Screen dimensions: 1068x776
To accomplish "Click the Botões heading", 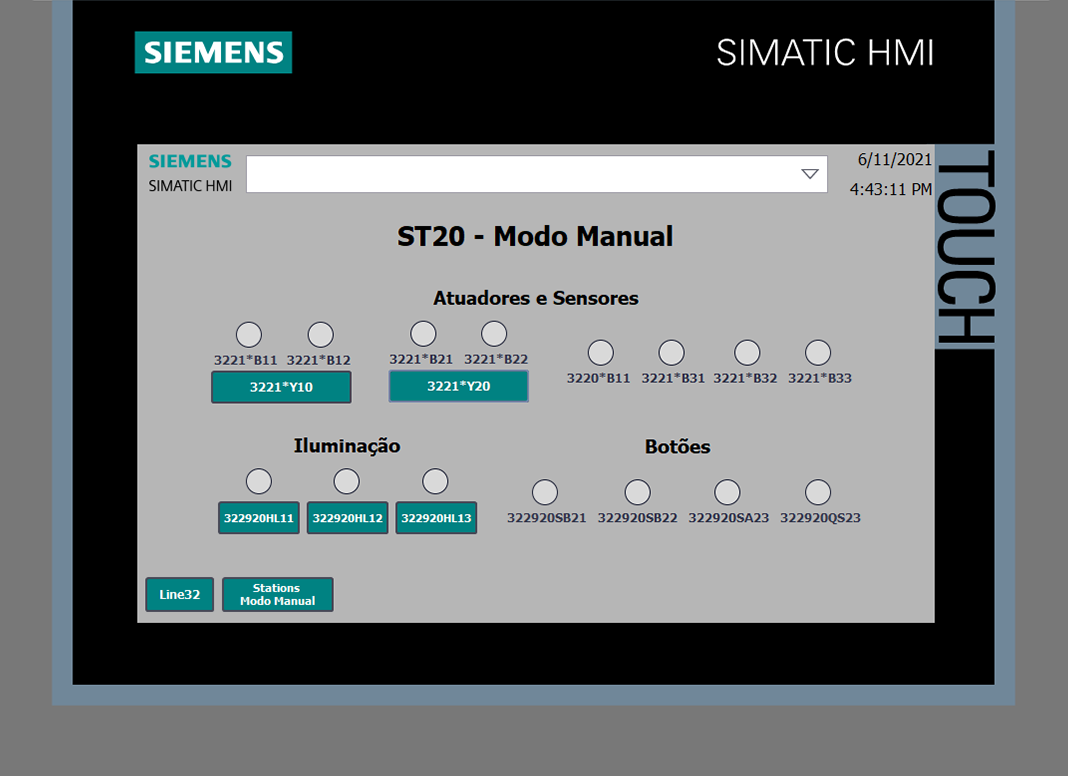I will coord(678,447).
